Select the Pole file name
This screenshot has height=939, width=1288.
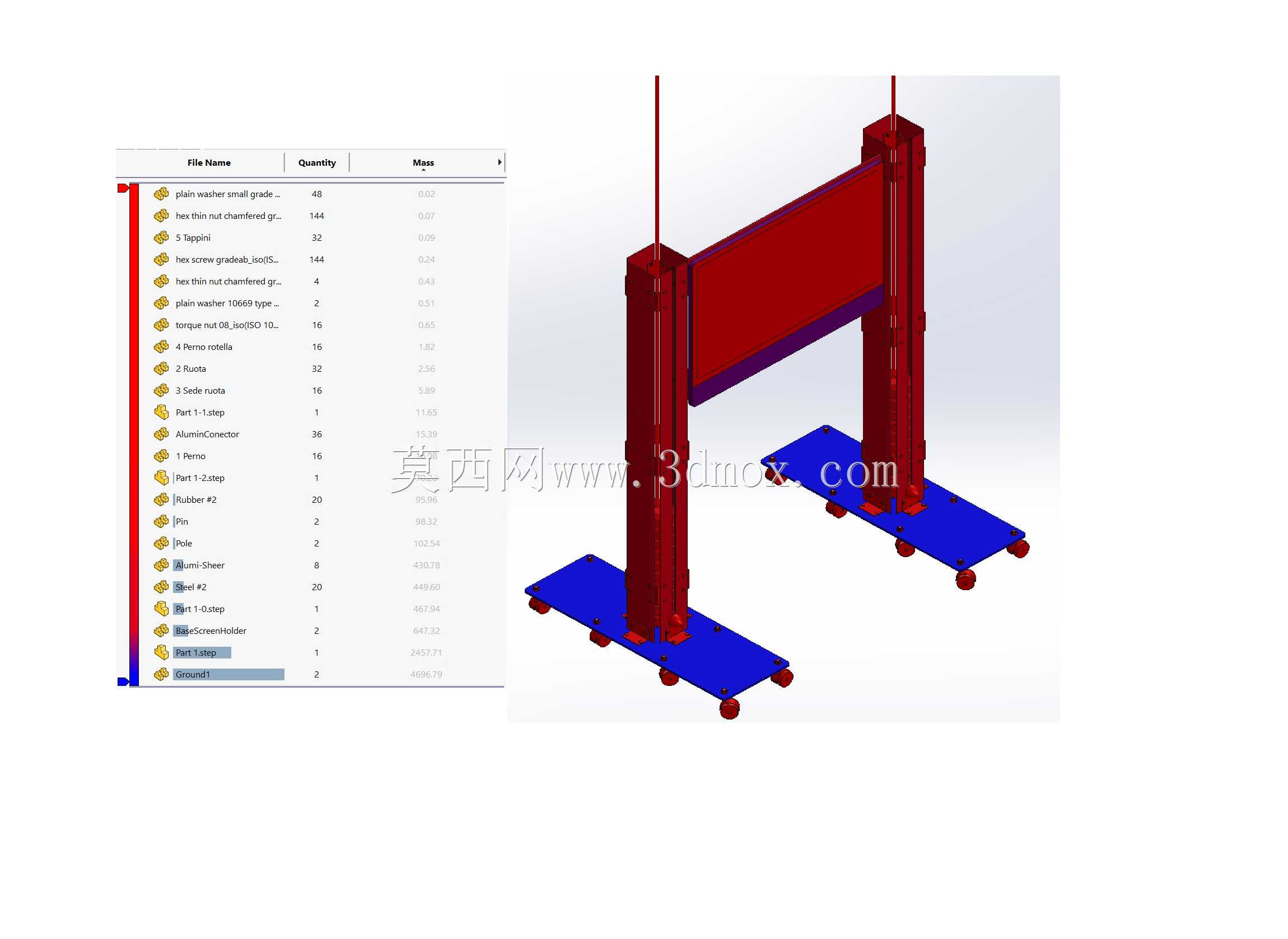[184, 543]
